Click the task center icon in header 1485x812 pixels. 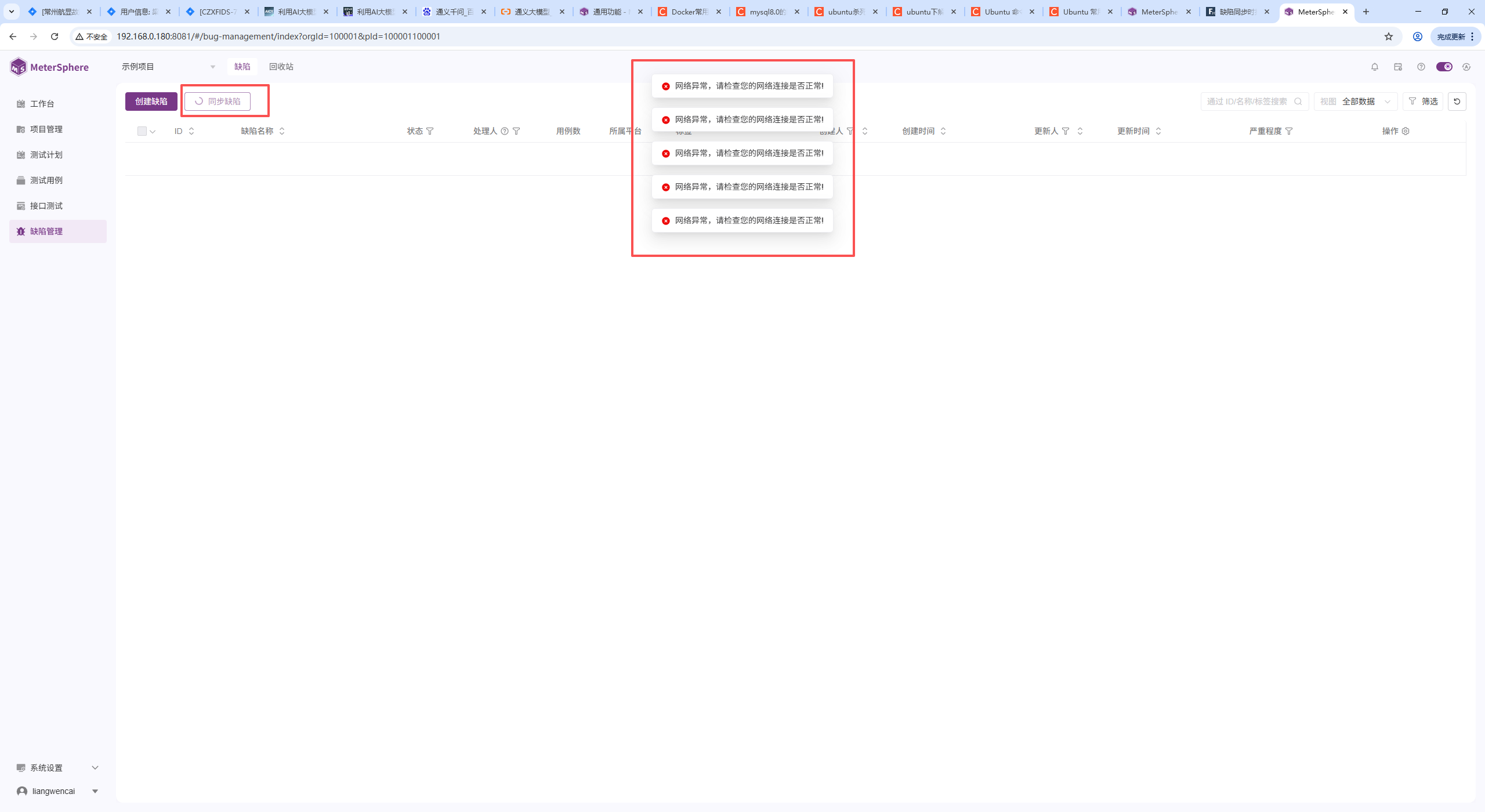[x=1397, y=67]
